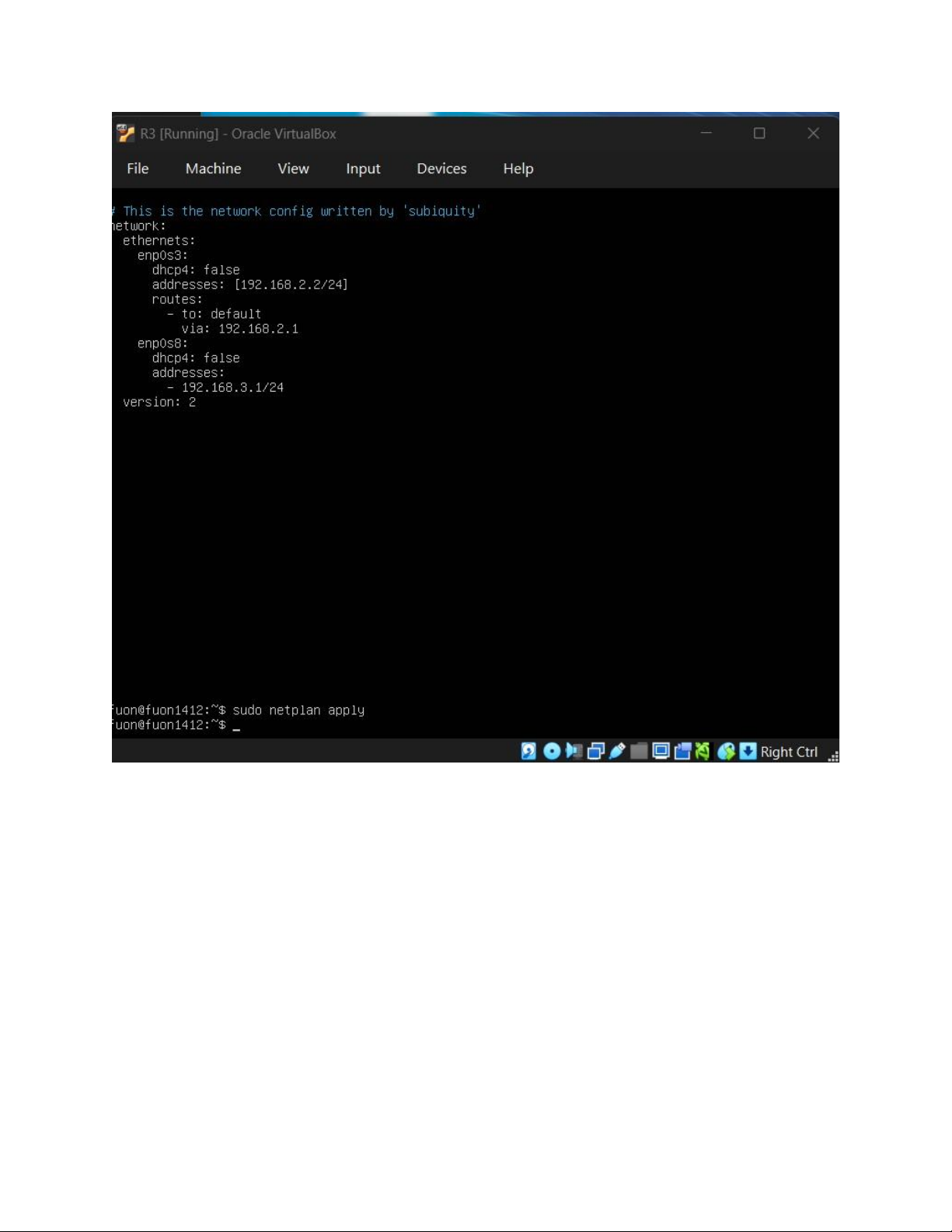Click the Right Ctrl host key label

point(789,752)
